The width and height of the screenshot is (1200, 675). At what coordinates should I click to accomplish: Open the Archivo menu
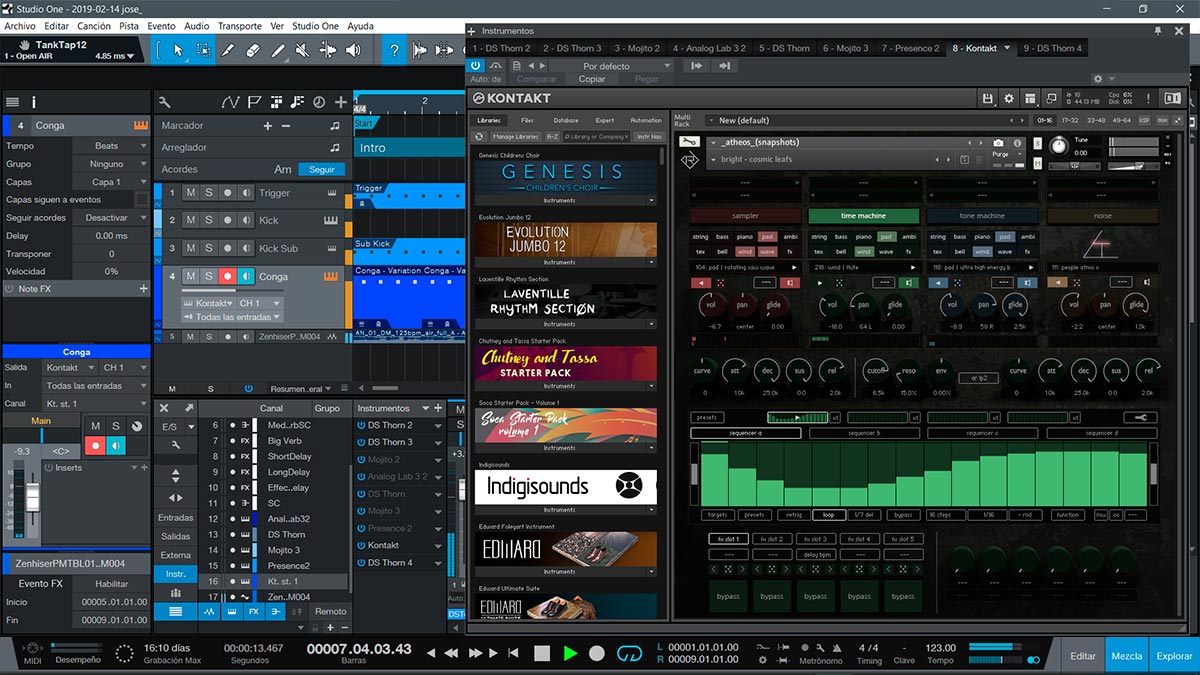coord(20,25)
